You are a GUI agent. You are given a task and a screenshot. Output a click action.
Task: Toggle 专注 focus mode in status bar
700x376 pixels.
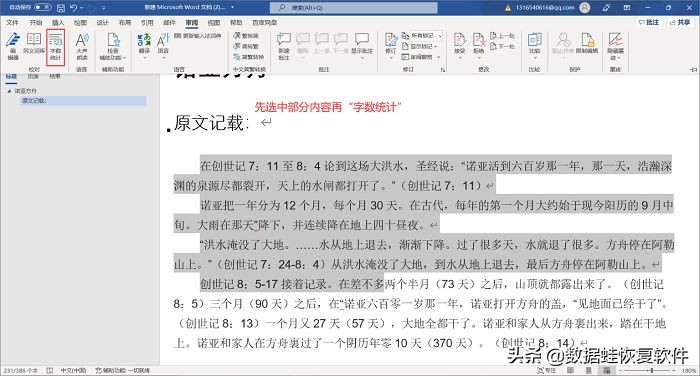(x=546, y=371)
